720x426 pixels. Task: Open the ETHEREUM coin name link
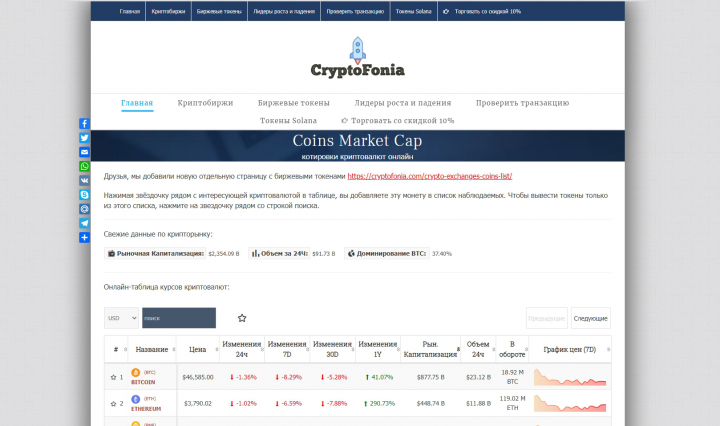[146, 409]
